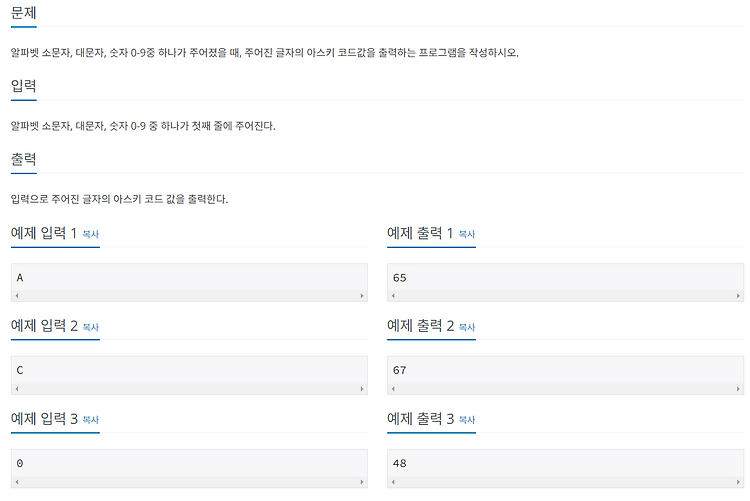Click the example output box containing 65
Viewport: 750px width, 501px height.
click(565, 282)
